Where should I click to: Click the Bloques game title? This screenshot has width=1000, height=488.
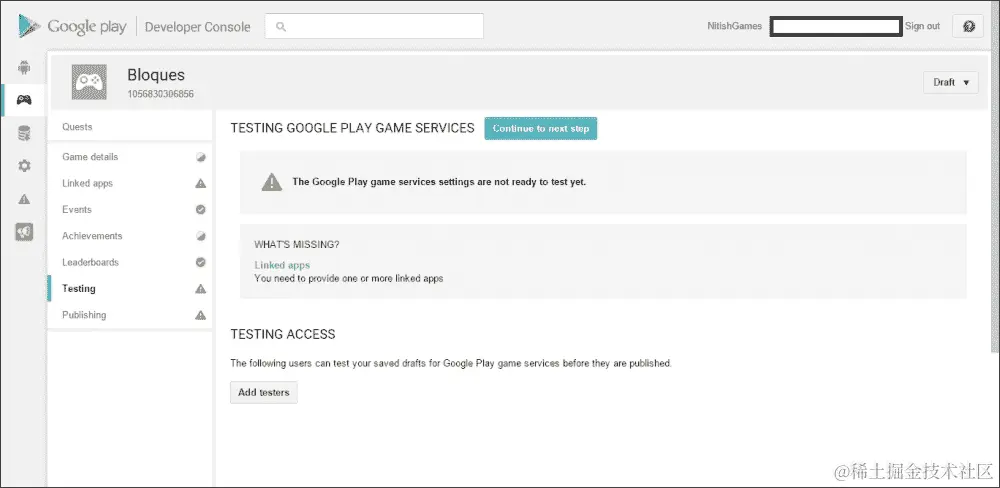pos(156,75)
